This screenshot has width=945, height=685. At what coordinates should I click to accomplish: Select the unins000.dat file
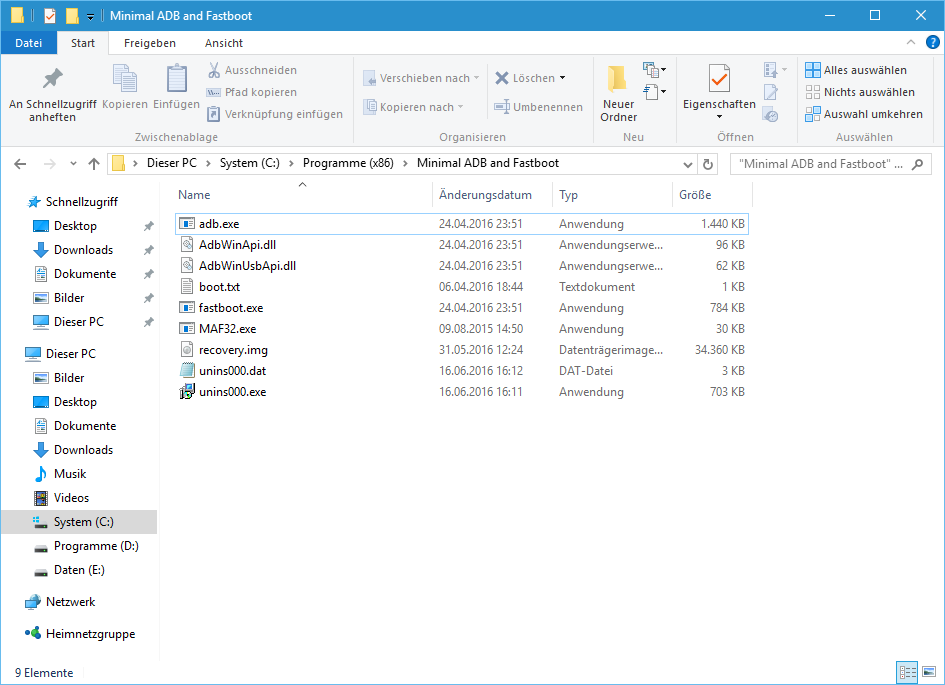462,371
